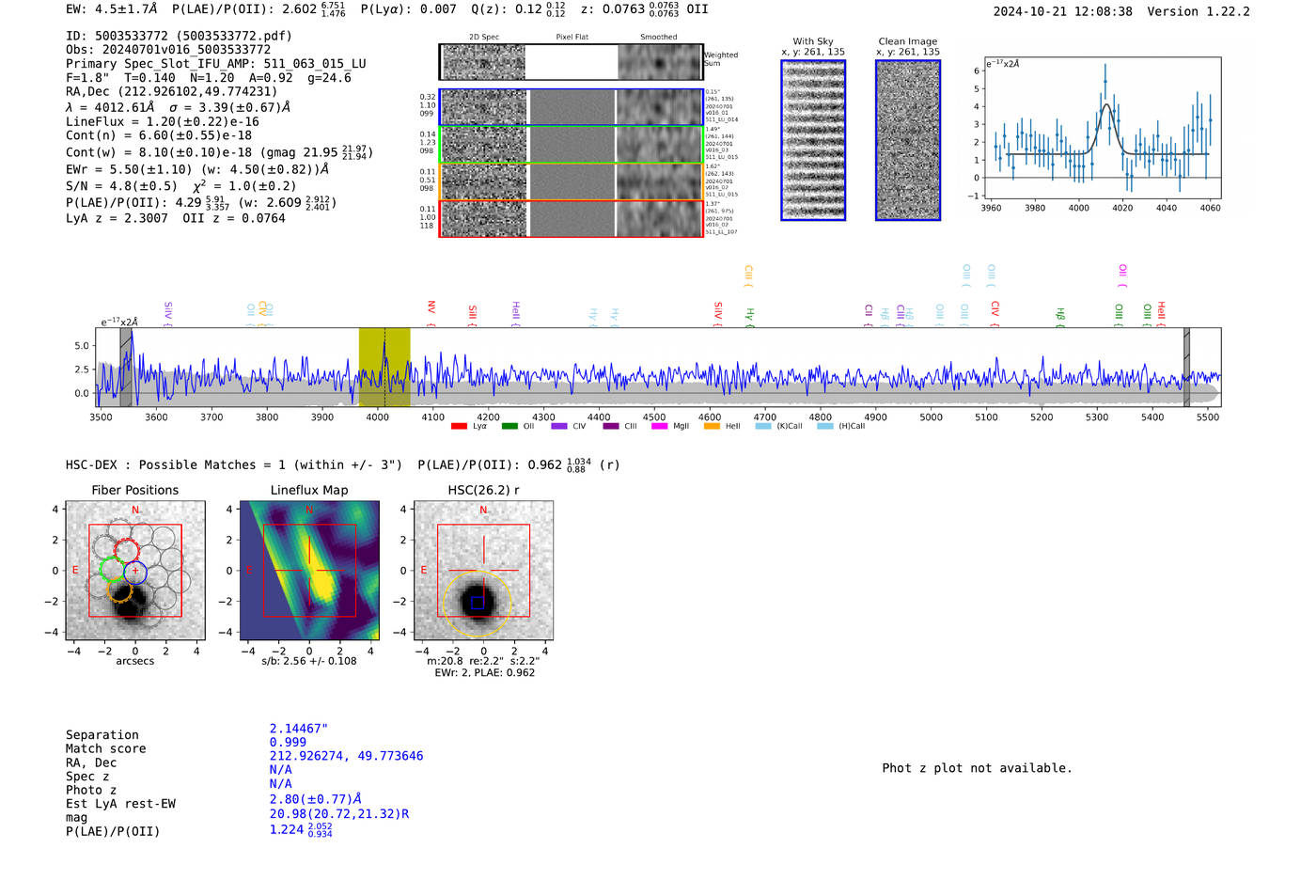Select the orange dashed fiber circle
1316x896 pixels.
tap(118, 590)
